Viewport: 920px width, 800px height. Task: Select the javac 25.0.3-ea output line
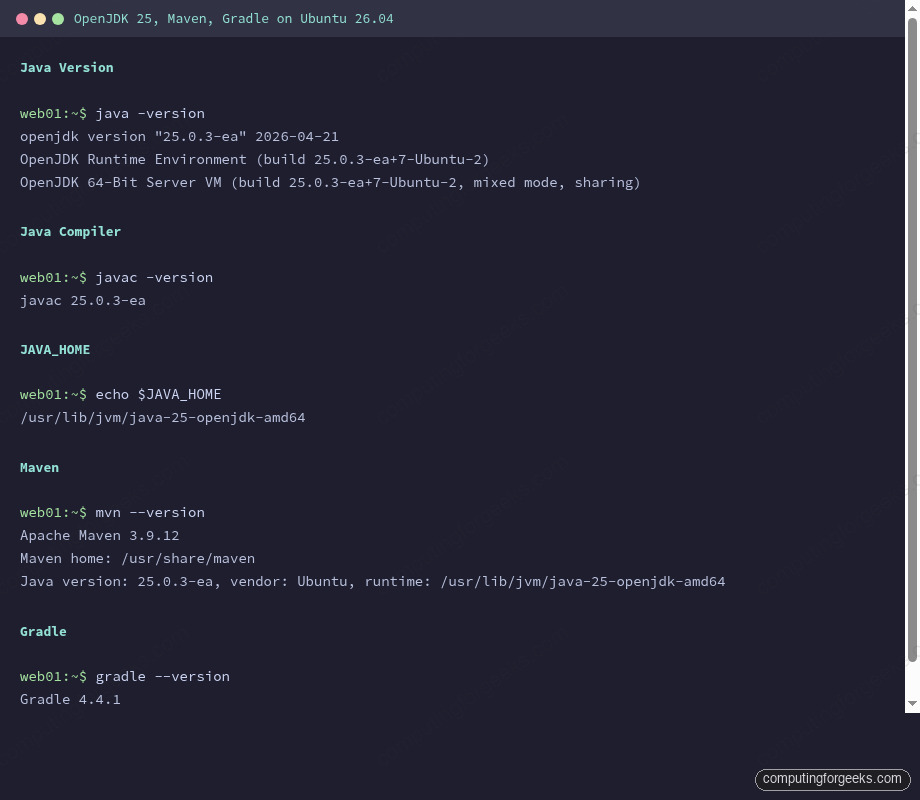click(x=82, y=300)
